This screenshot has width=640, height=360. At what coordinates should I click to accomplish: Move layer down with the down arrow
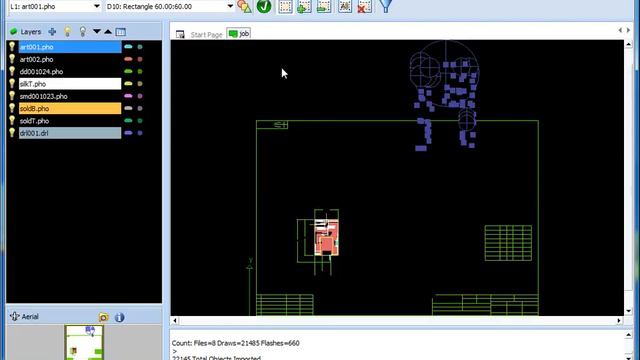(97, 31)
